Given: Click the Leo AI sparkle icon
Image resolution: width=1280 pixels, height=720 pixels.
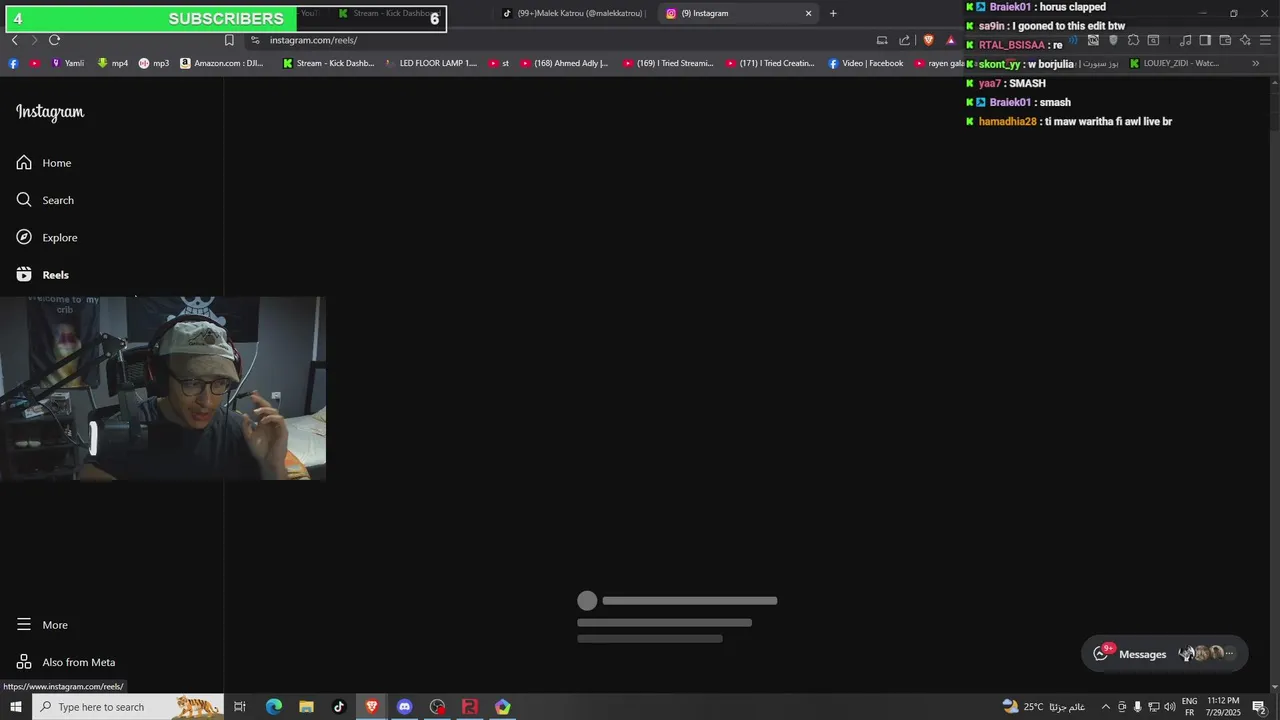Looking at the screenshot, I should coord(1245,40).
